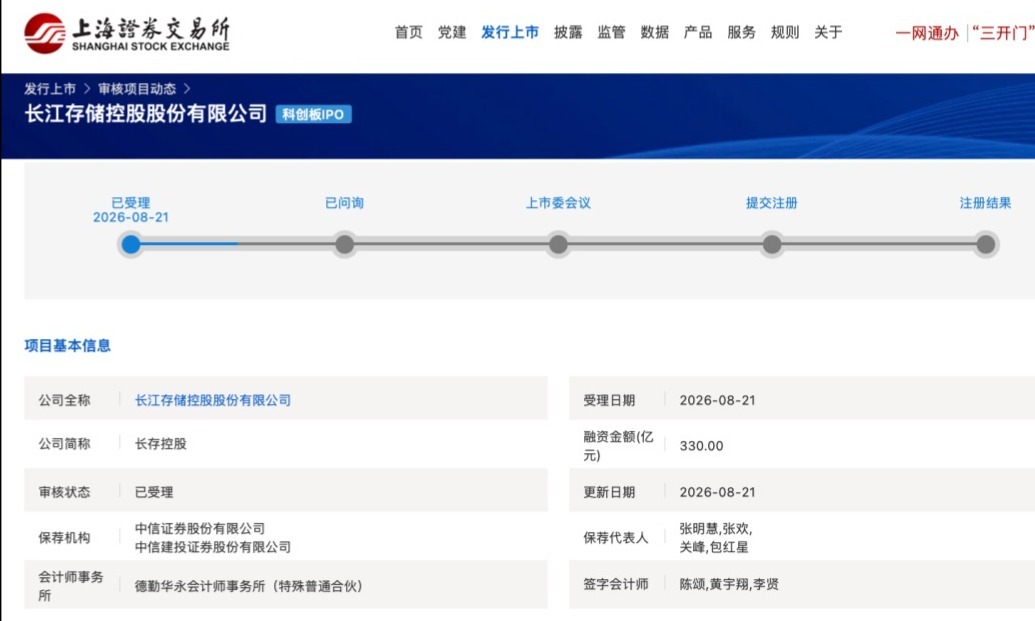
Task: Open the 首页 menu item
Action: point(409,32)
